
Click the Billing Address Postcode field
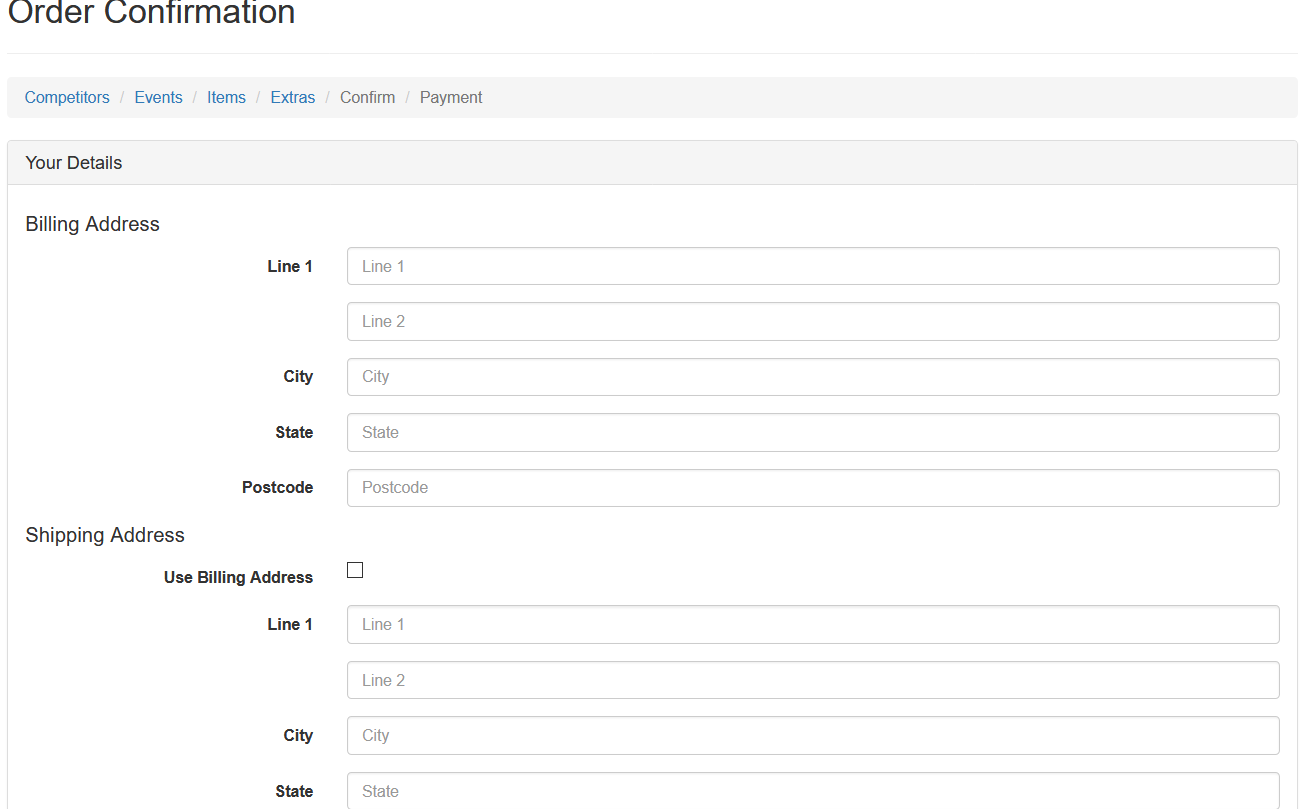pyautogui.click(x=813, y=488)
